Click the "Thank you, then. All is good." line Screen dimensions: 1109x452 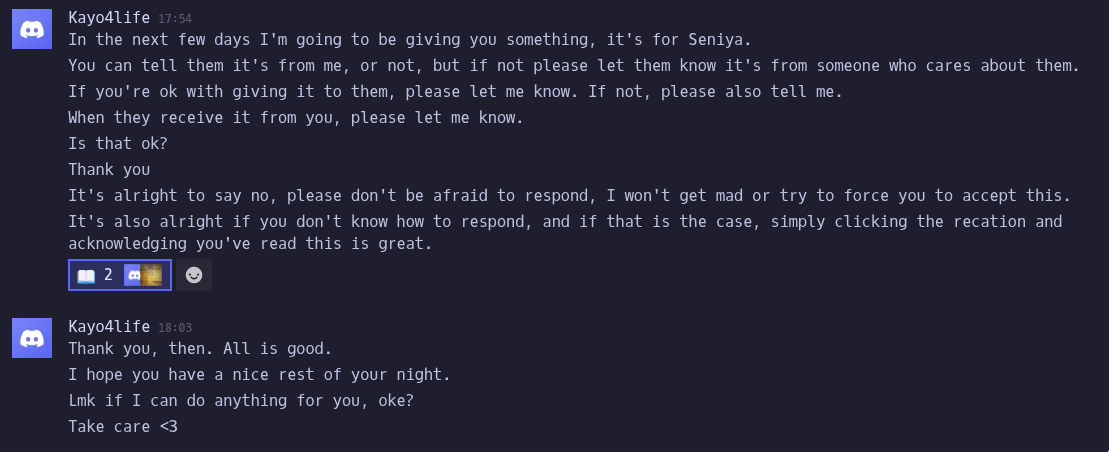(199, 349)
